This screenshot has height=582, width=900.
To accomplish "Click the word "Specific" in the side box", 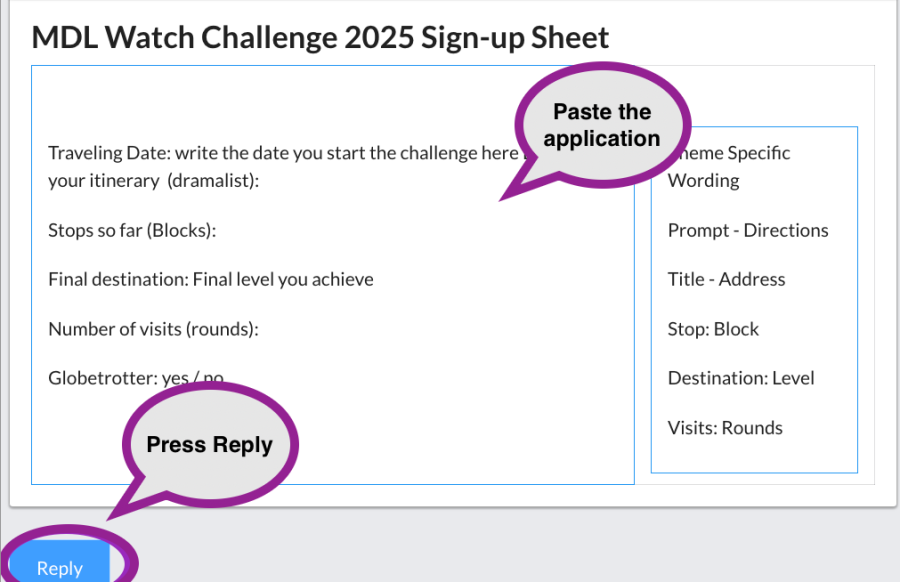I will (x=758, y=154).
